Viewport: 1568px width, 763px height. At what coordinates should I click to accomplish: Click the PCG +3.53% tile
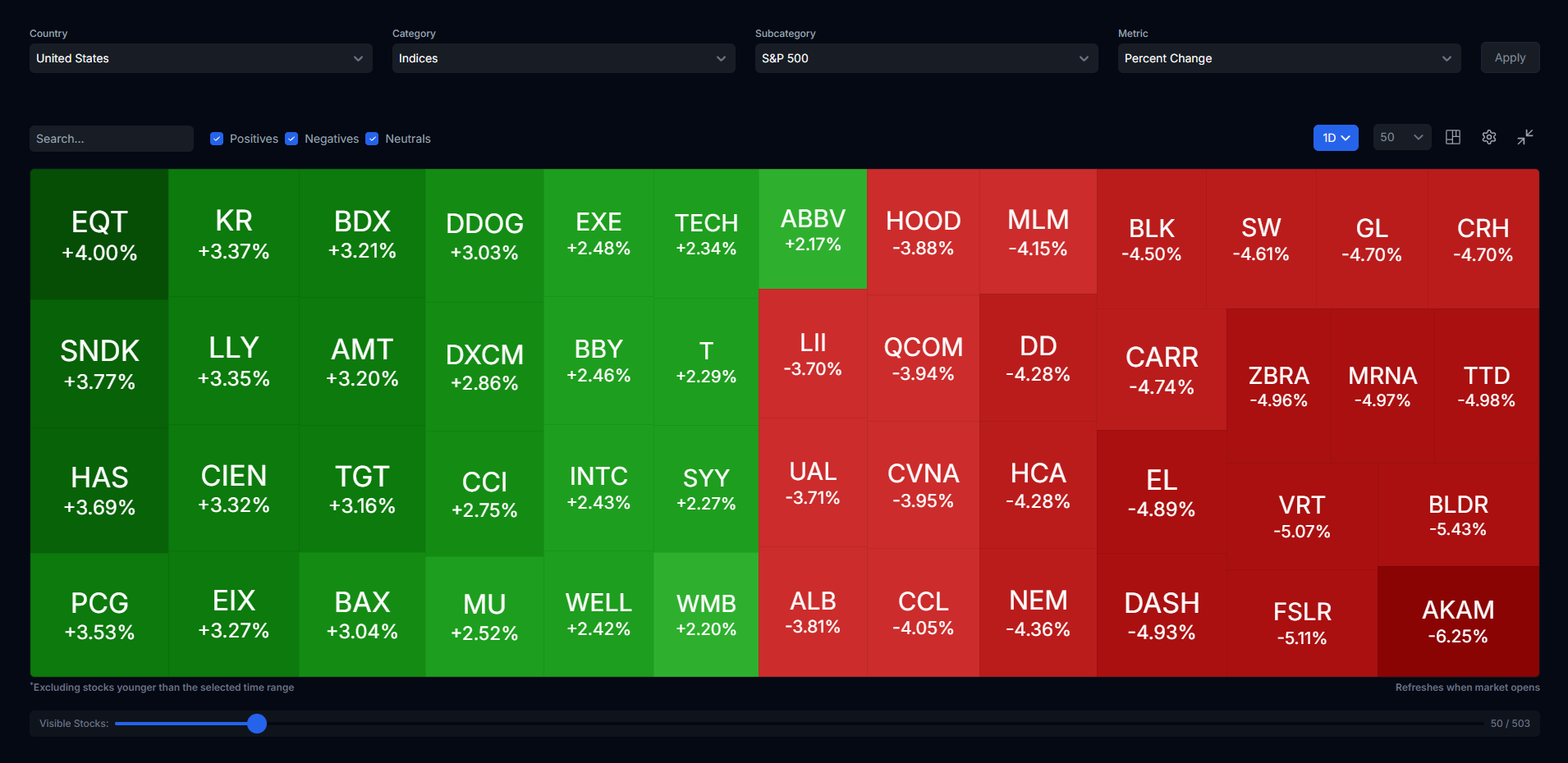pos(99,615)
